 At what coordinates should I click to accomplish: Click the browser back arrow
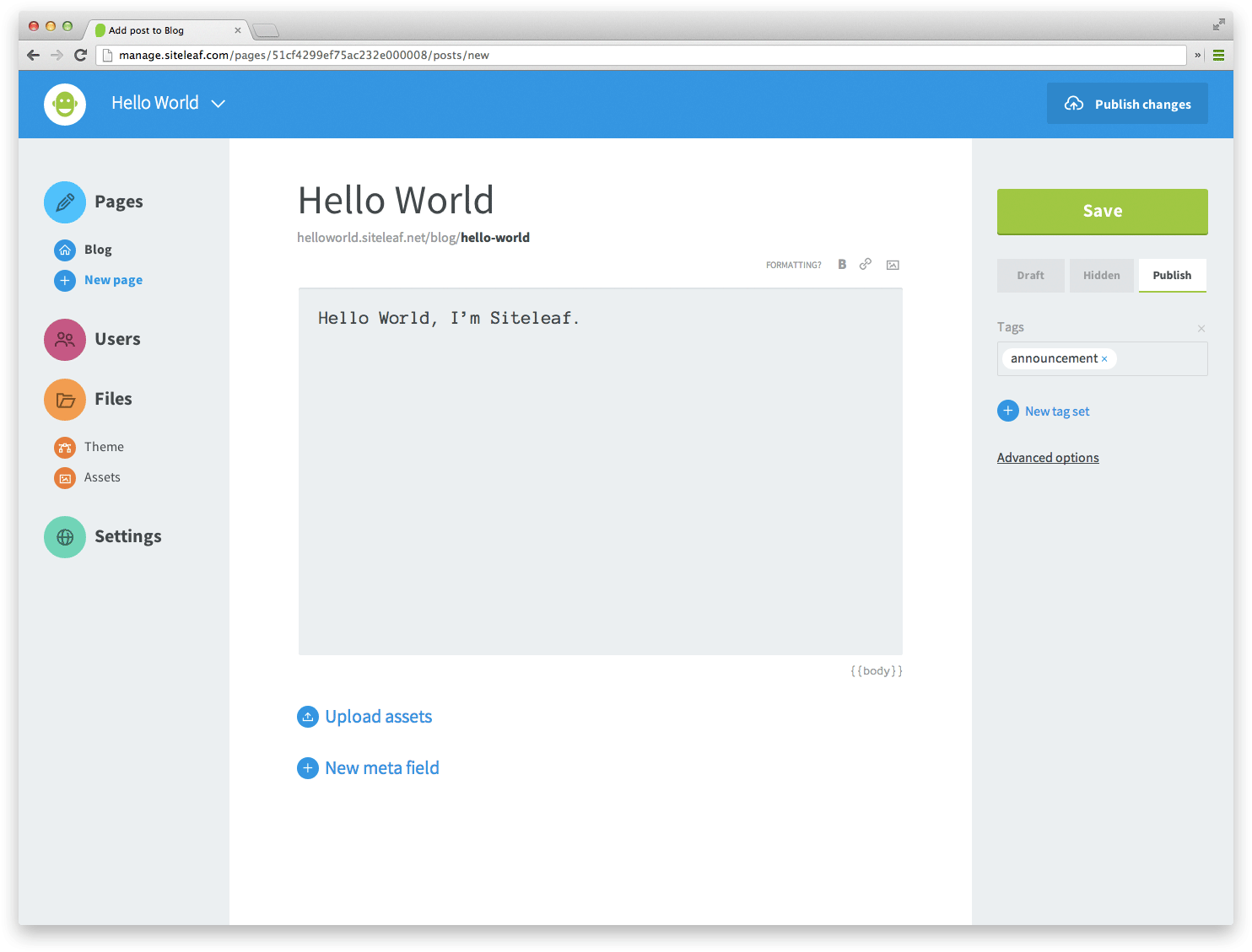pyautogui.click(x=33, y=56)
